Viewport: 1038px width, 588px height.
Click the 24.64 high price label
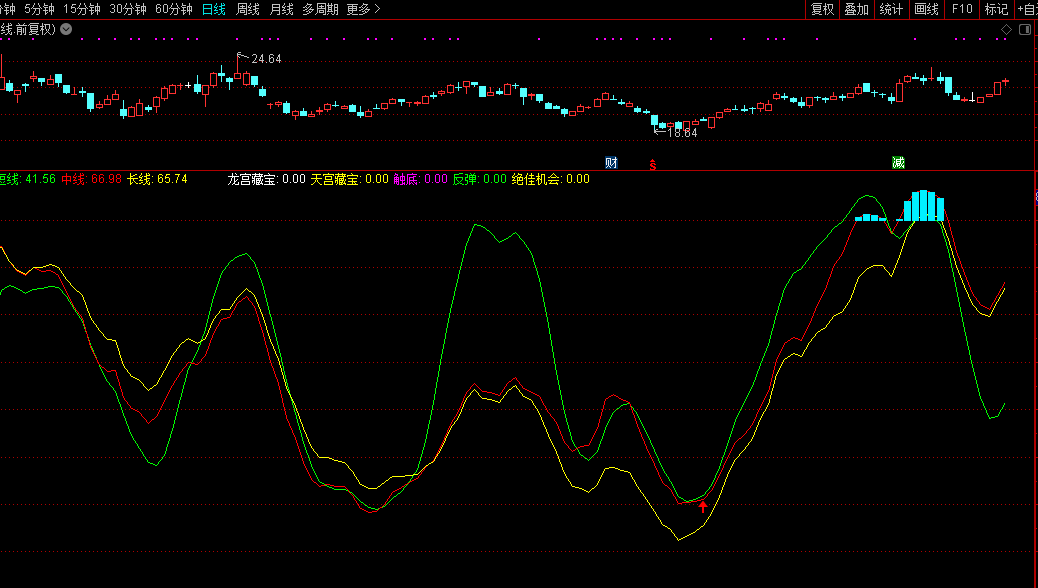(265, 59)
